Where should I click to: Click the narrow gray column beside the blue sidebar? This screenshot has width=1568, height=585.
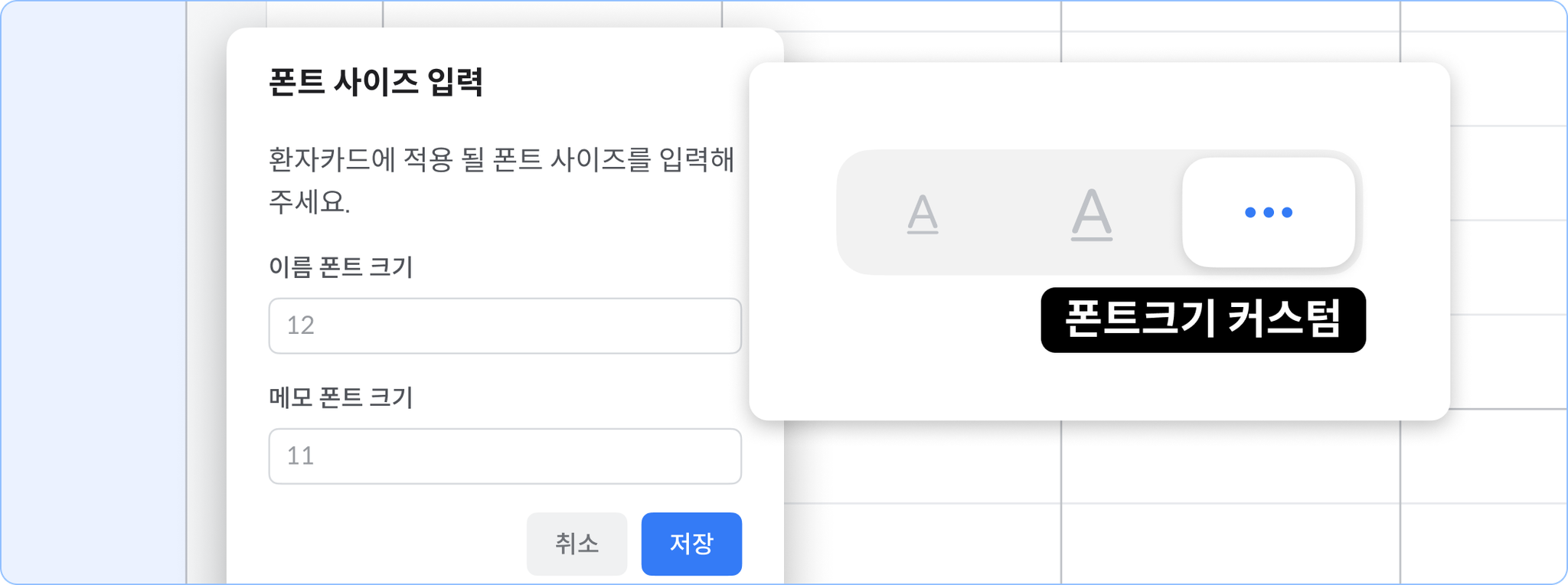click(x=207, y=306)
